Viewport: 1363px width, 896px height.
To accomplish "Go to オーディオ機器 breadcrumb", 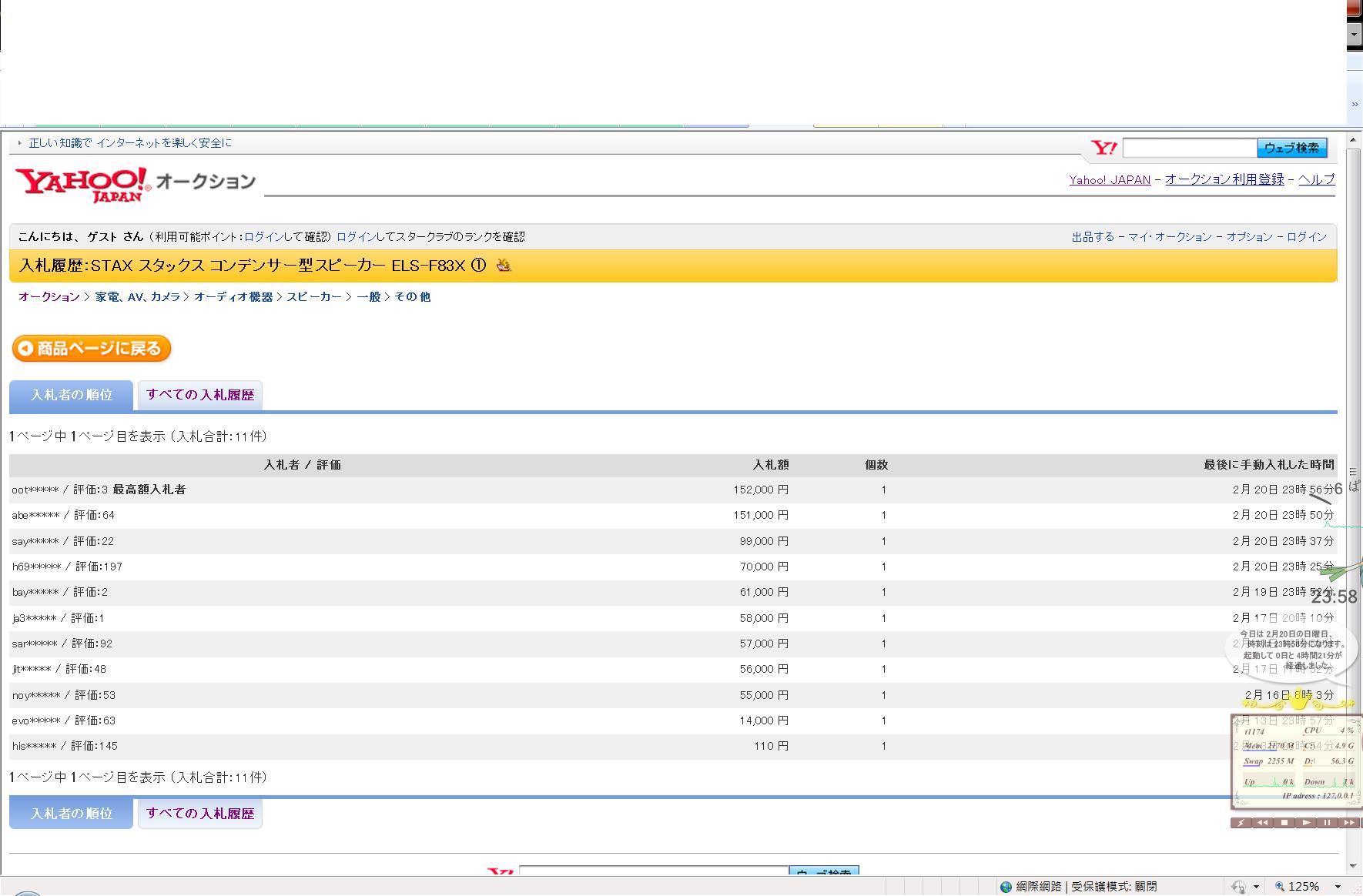I will 233,297.
